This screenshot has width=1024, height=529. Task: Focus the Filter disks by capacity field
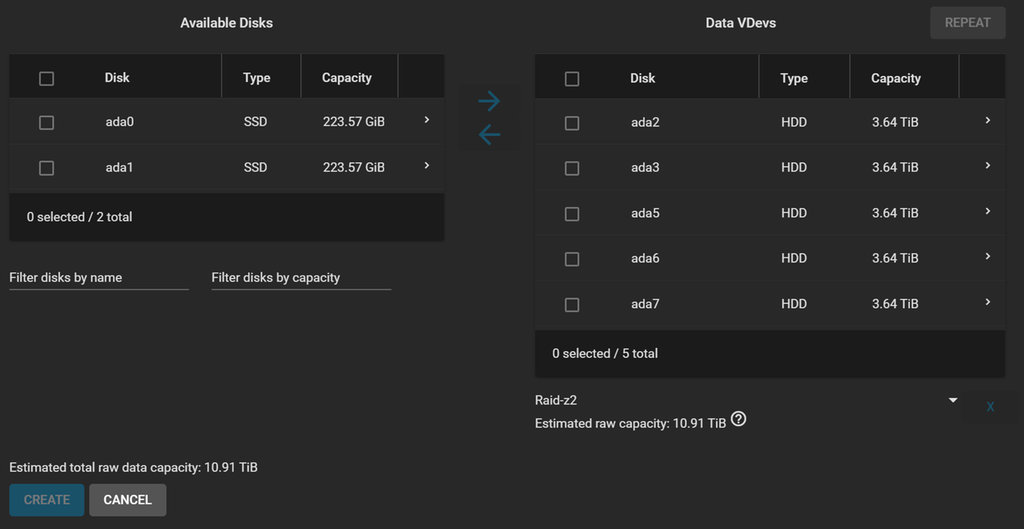tap(300, 278)
